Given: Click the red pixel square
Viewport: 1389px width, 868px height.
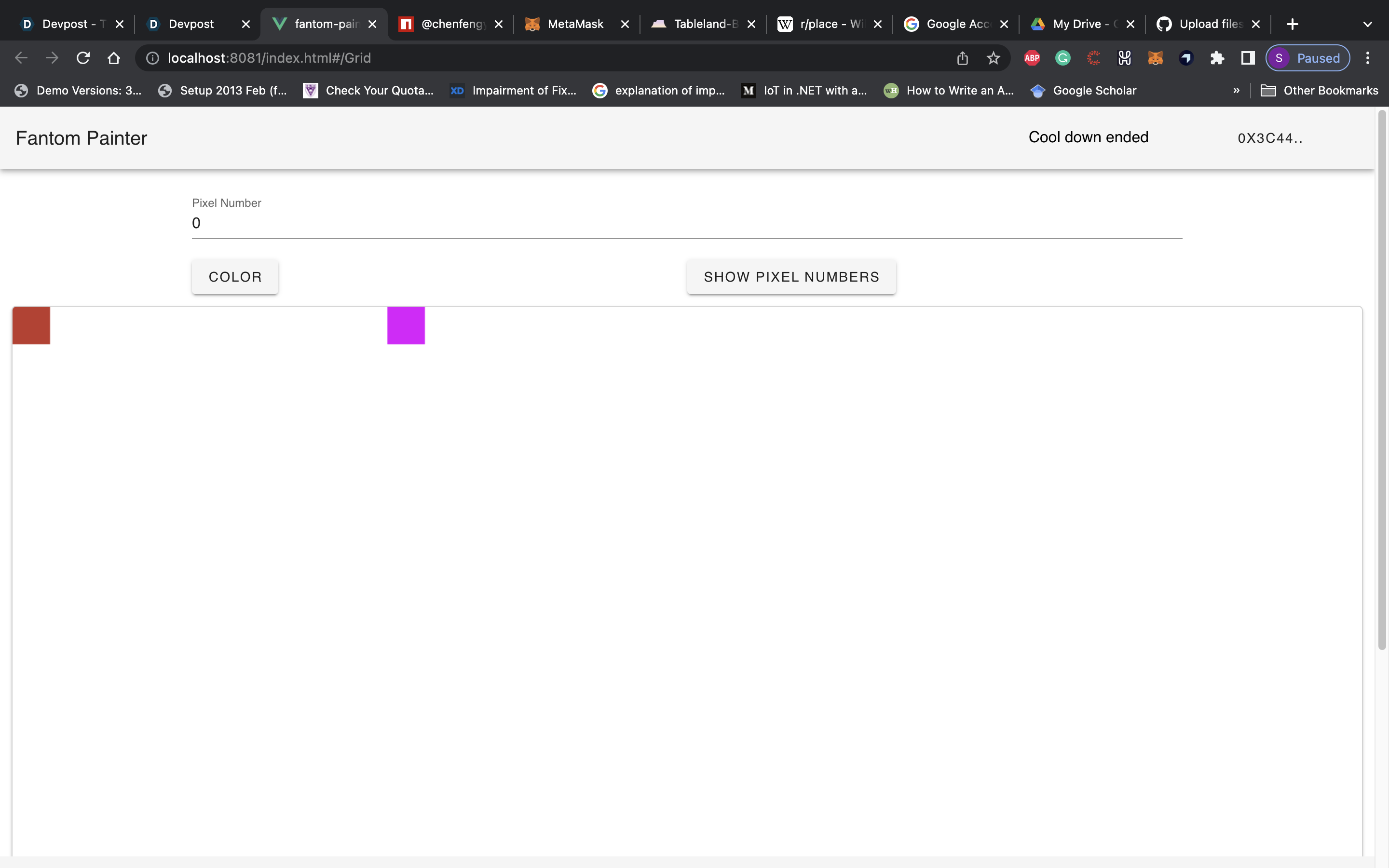Looking at the screenshot, I should (x=31, y=325).
